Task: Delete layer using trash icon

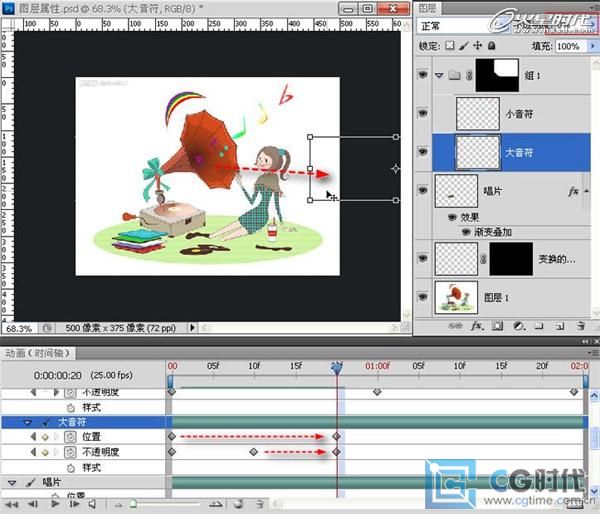Action: click(580, 326)
